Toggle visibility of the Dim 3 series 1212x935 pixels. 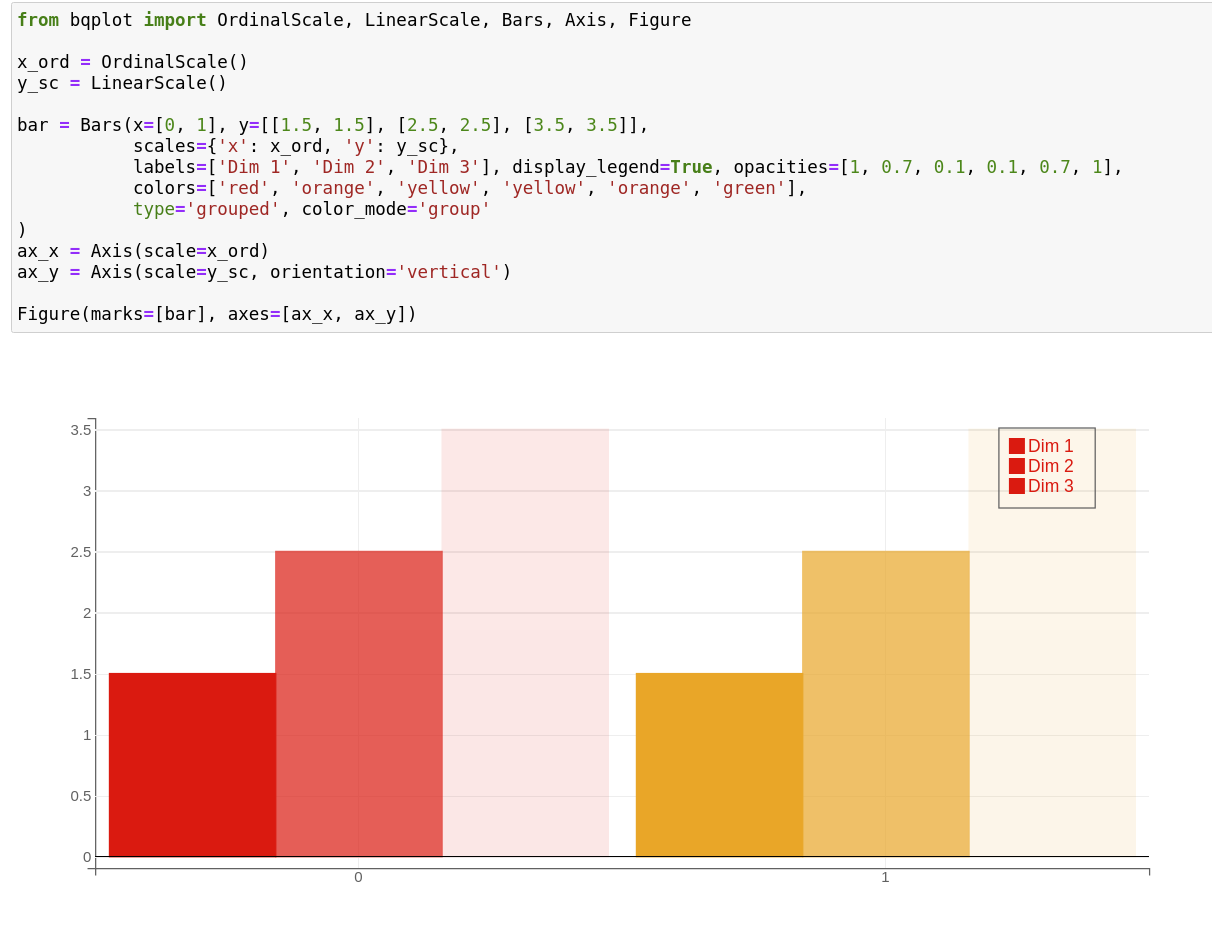1040,486
